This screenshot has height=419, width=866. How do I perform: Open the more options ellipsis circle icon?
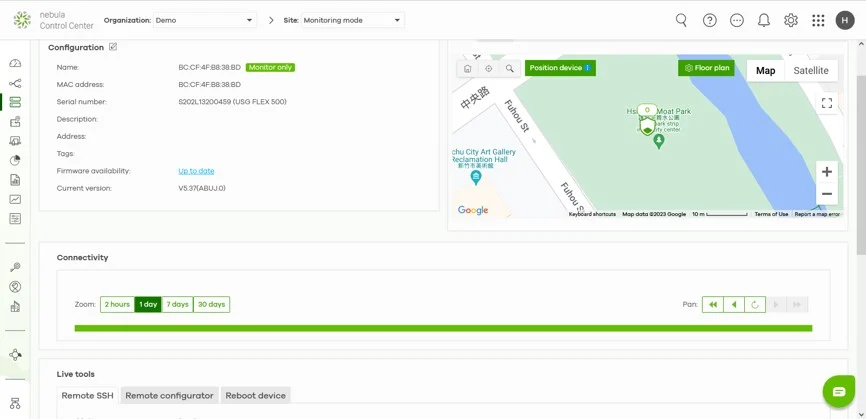point(737,20)
